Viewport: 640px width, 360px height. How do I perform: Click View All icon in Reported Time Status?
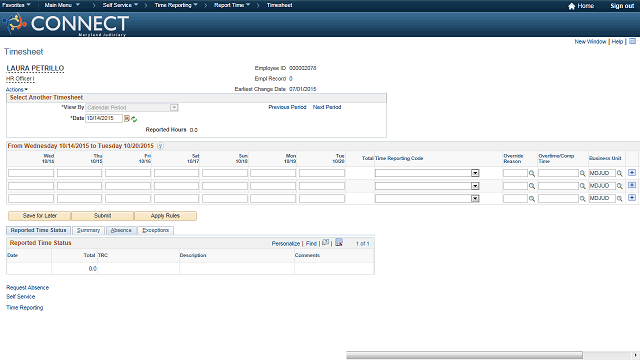325,242
